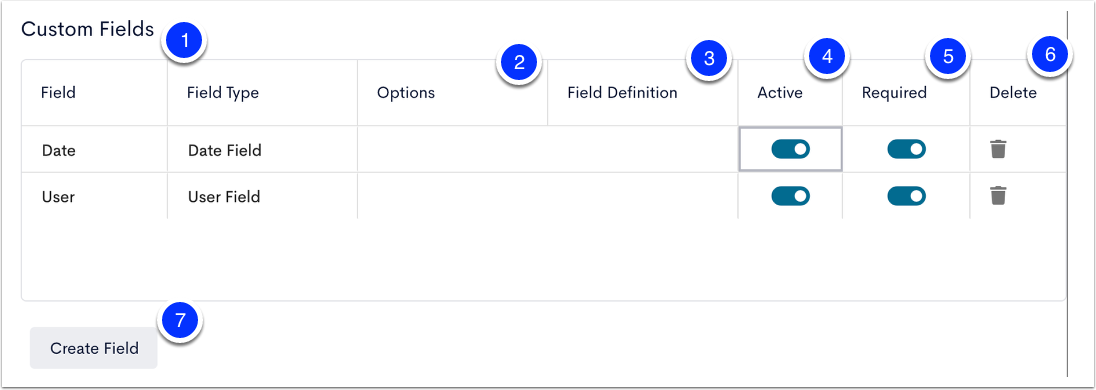The height and width of the screenshot is (390, 1096).
Task: Click annotation marker number 2
Action: click(x=519, y=62)
